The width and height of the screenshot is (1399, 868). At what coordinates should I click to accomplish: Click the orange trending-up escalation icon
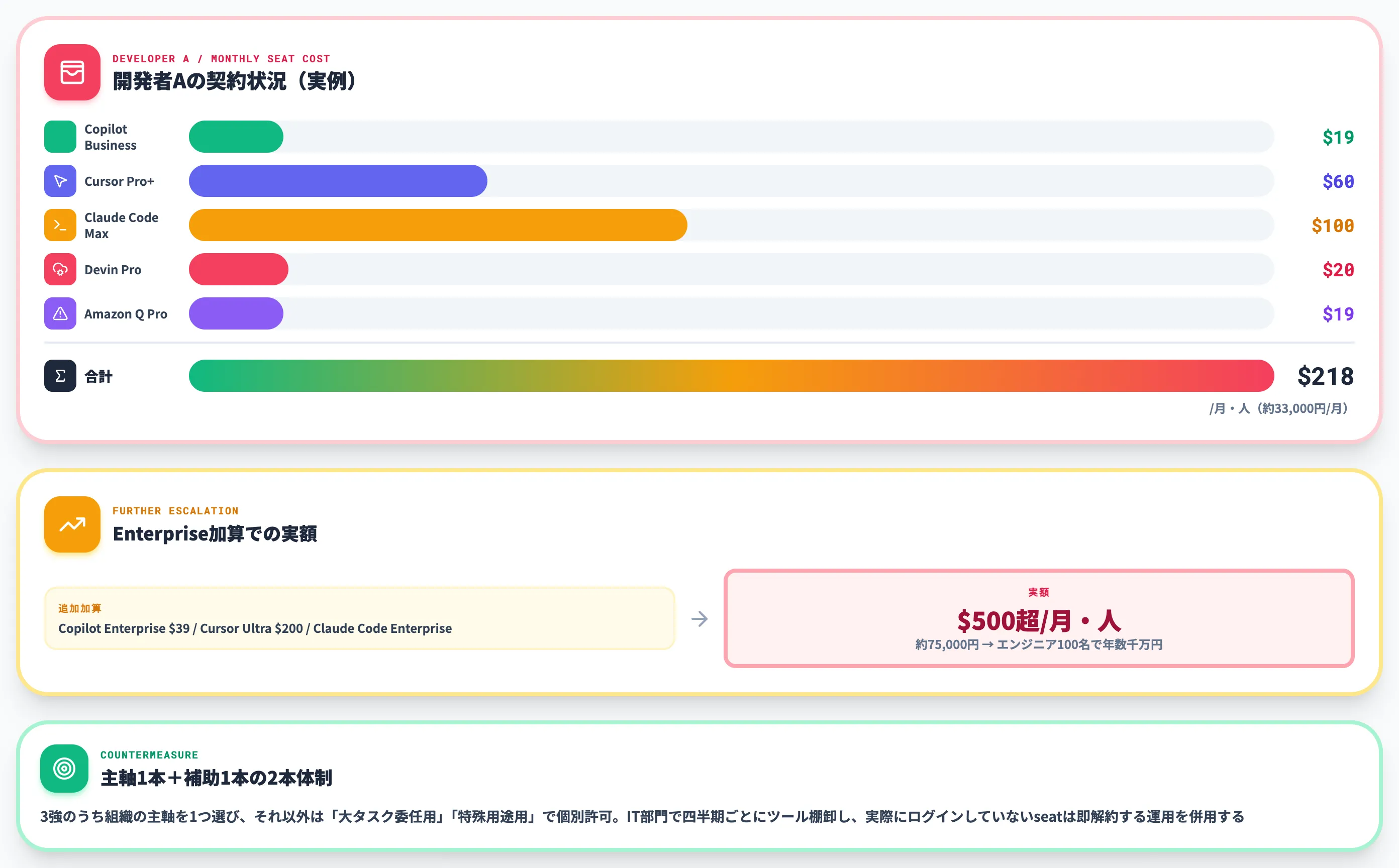point(72,524)
